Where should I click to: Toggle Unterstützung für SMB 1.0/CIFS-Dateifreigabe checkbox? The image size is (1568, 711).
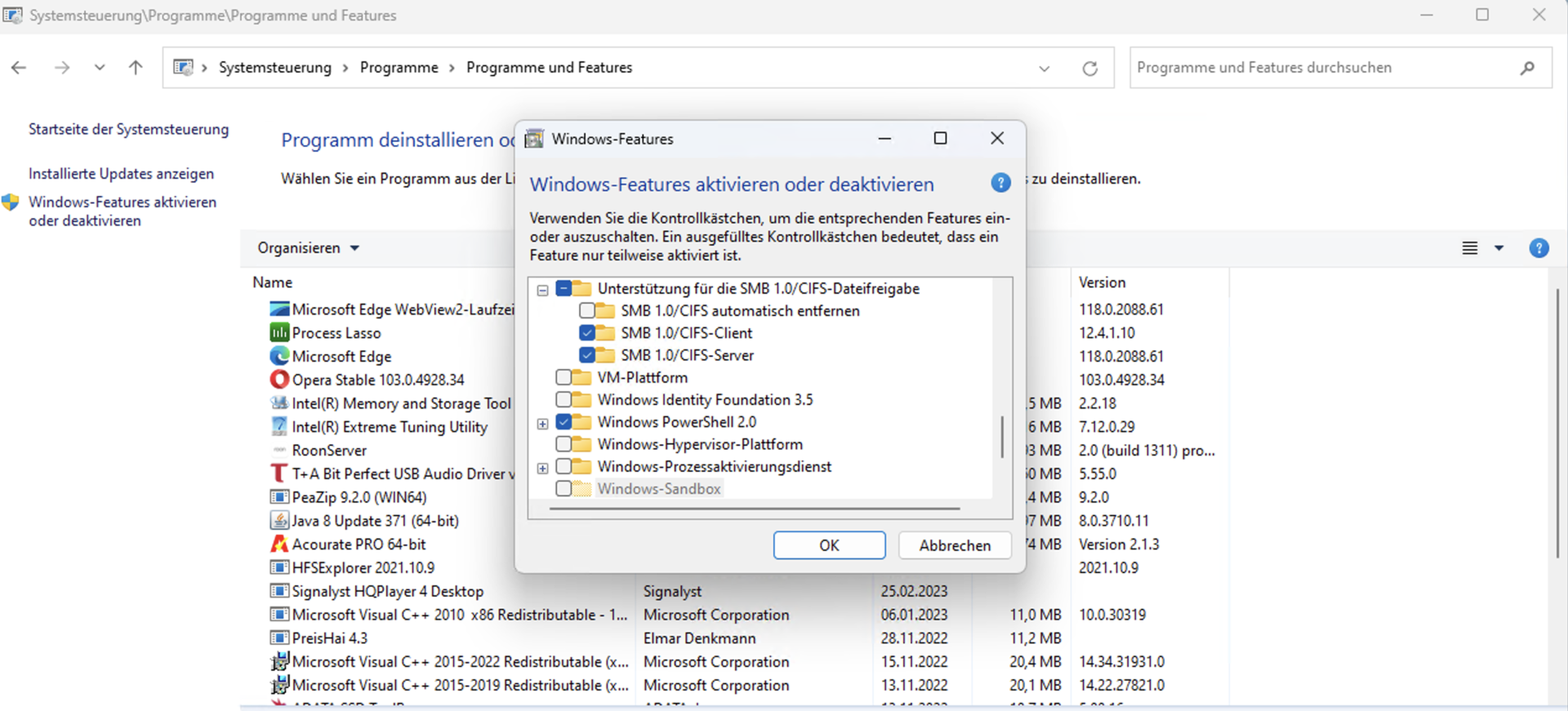pyautogui.click(x=563, y=288)
